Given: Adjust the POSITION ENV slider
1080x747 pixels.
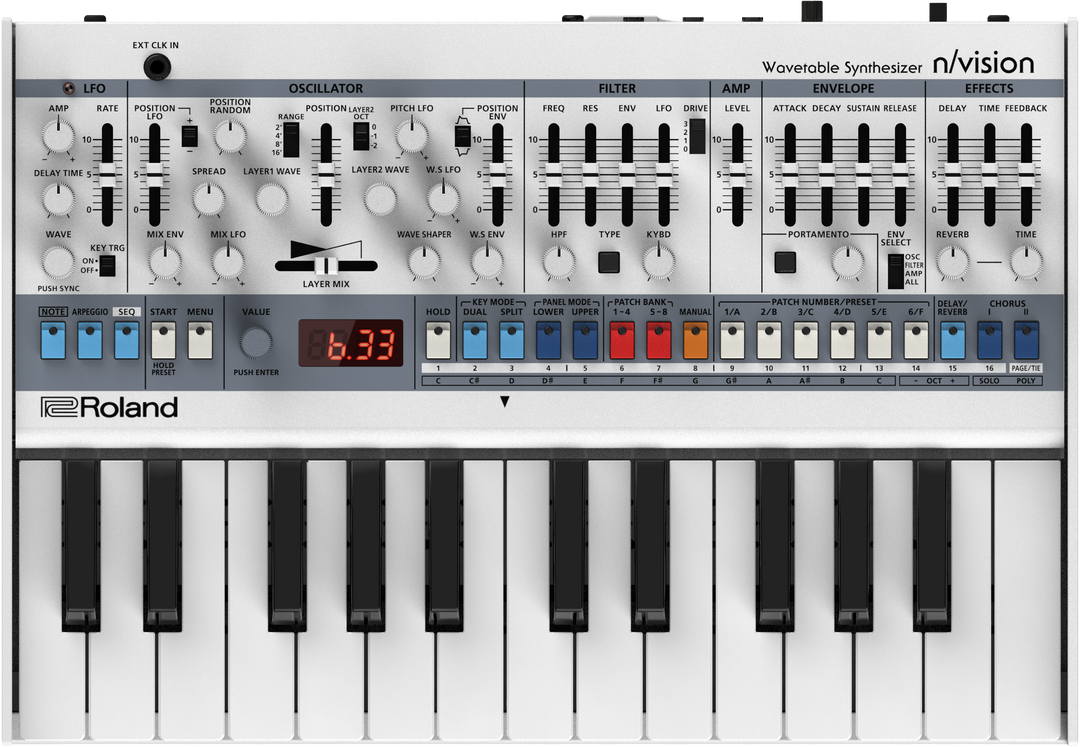Looking at the screenshot, I should tap(497, 175).
